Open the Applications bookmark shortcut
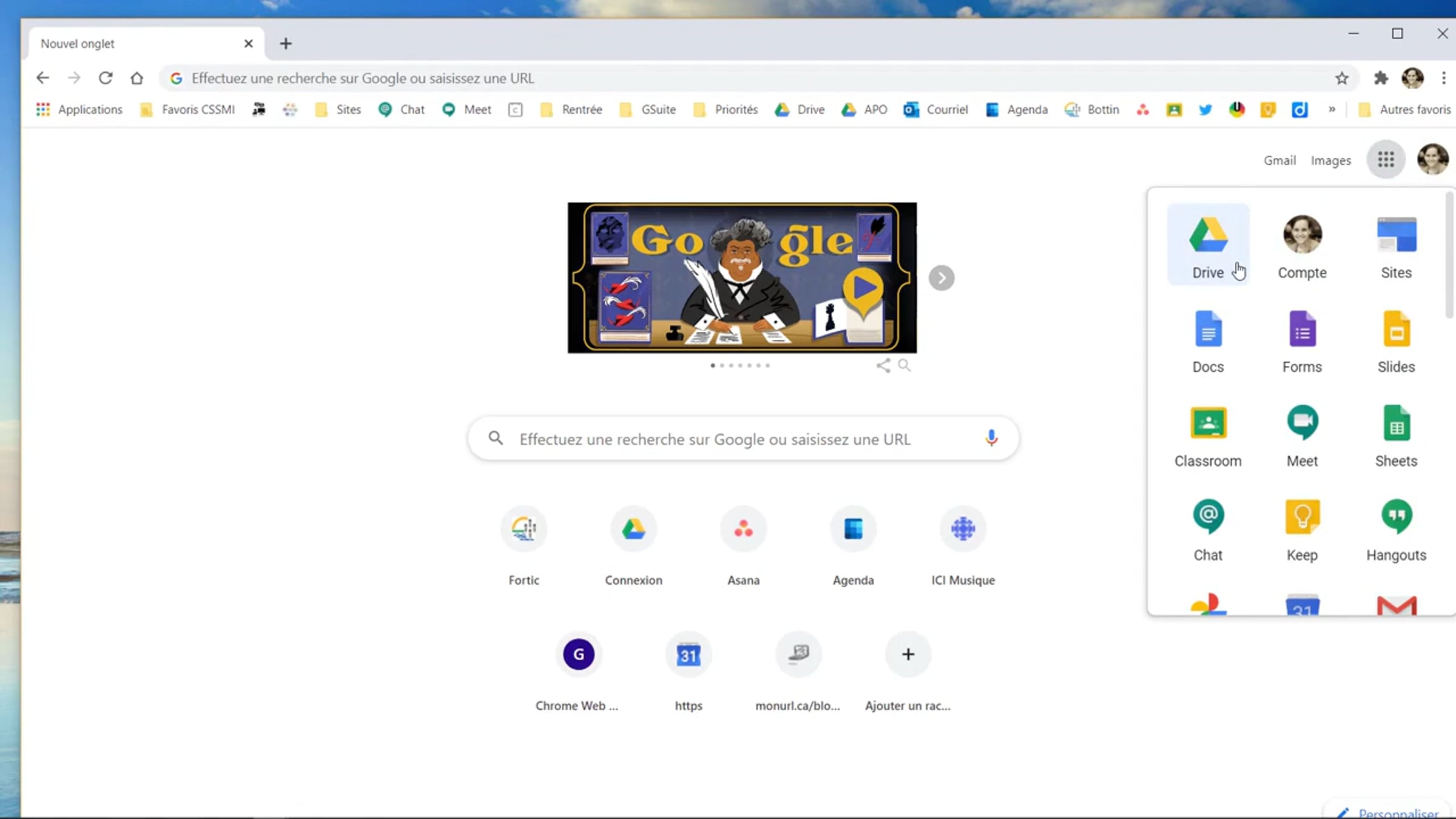The image size is (1456, 819). (79, 110)
